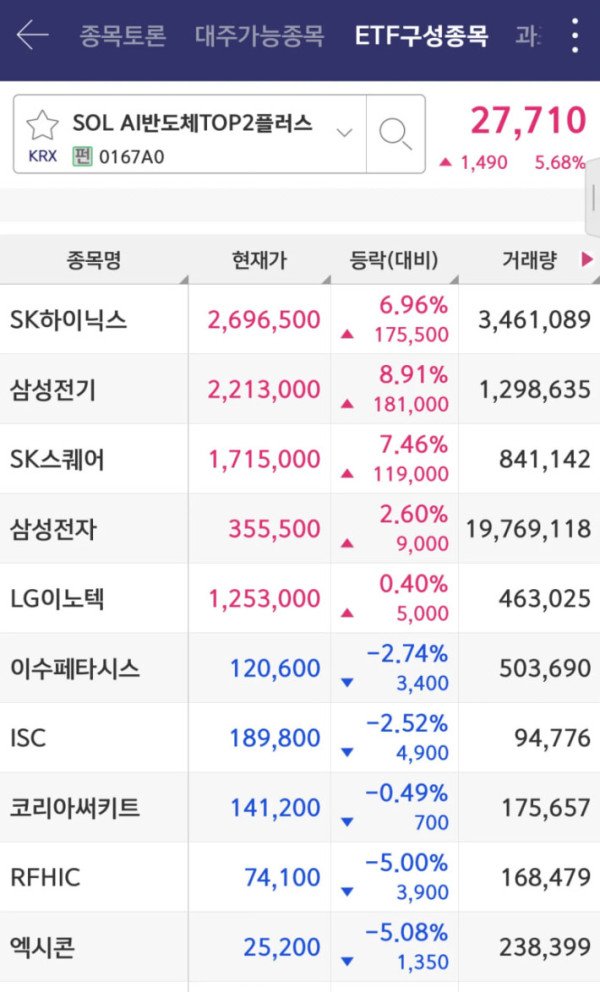Sort by the 등락(대비) column header
This screenshot has width=600, height=992.
pyautogui.click(x=394, y=259)
